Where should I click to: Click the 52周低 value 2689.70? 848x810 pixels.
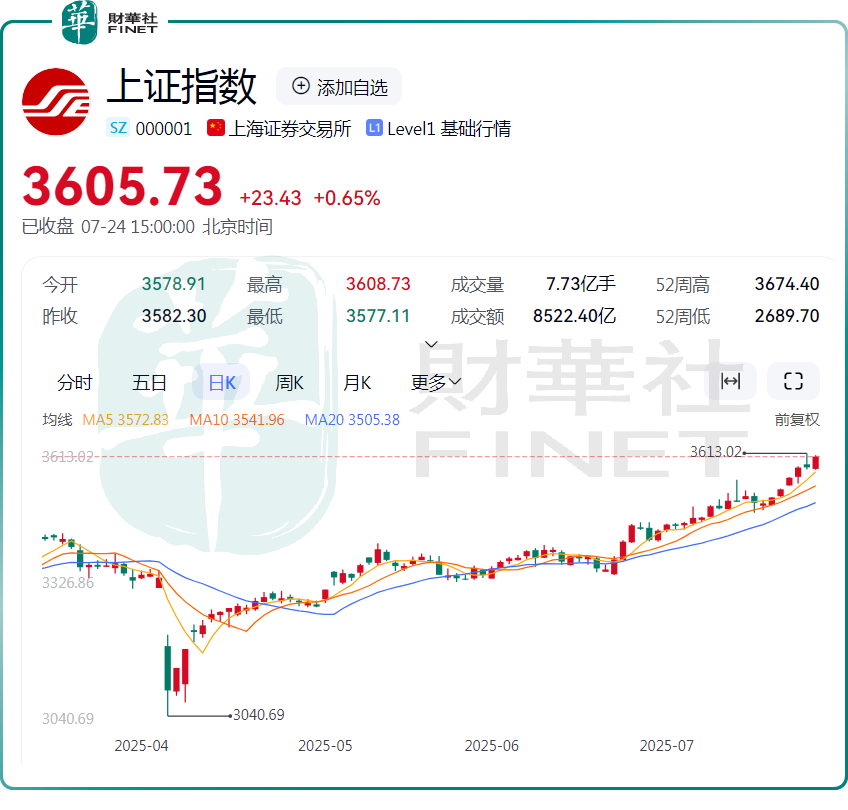pyautogui.click(x=787, y=316)
